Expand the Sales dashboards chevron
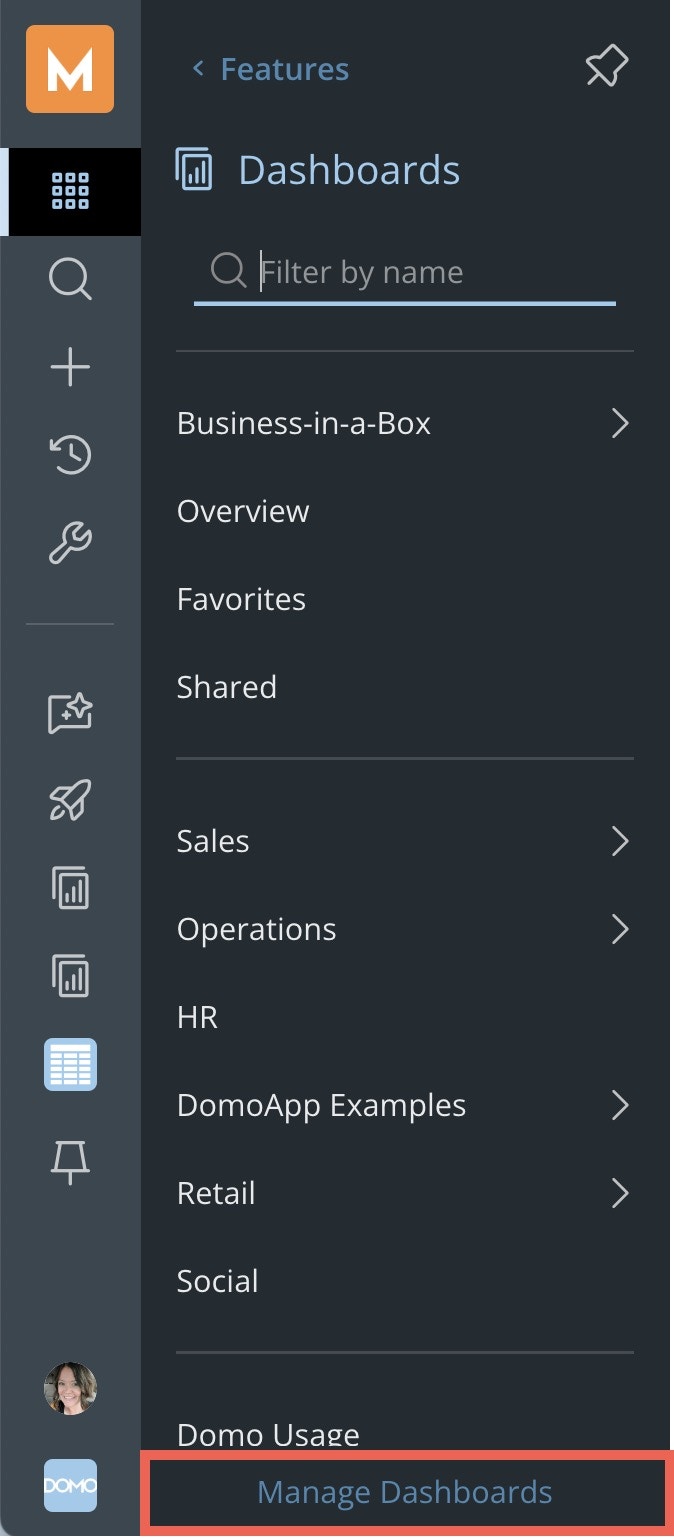Image resolution: width=674 pixels, height=1538 pixels. click(620, 841)
